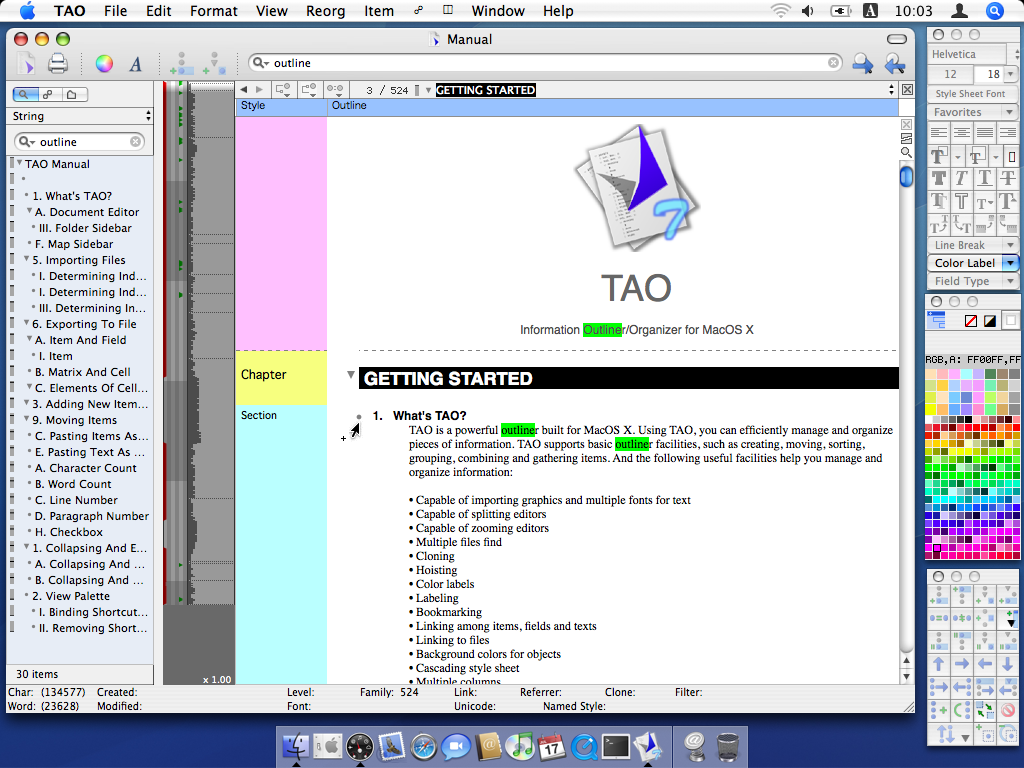
Task: Open the Reorg menu
Action: coord(326,11)
